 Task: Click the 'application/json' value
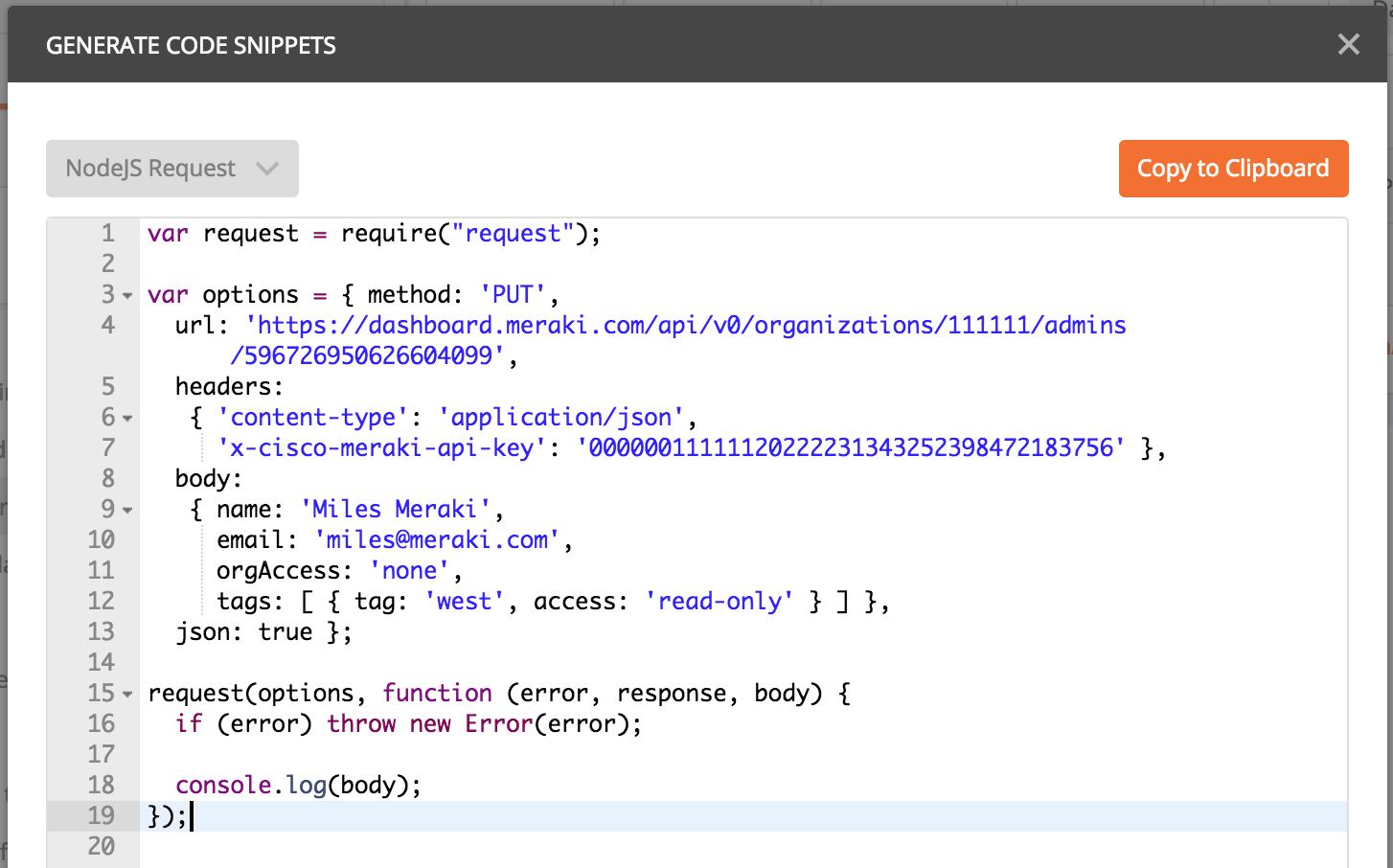pos(561,417)
